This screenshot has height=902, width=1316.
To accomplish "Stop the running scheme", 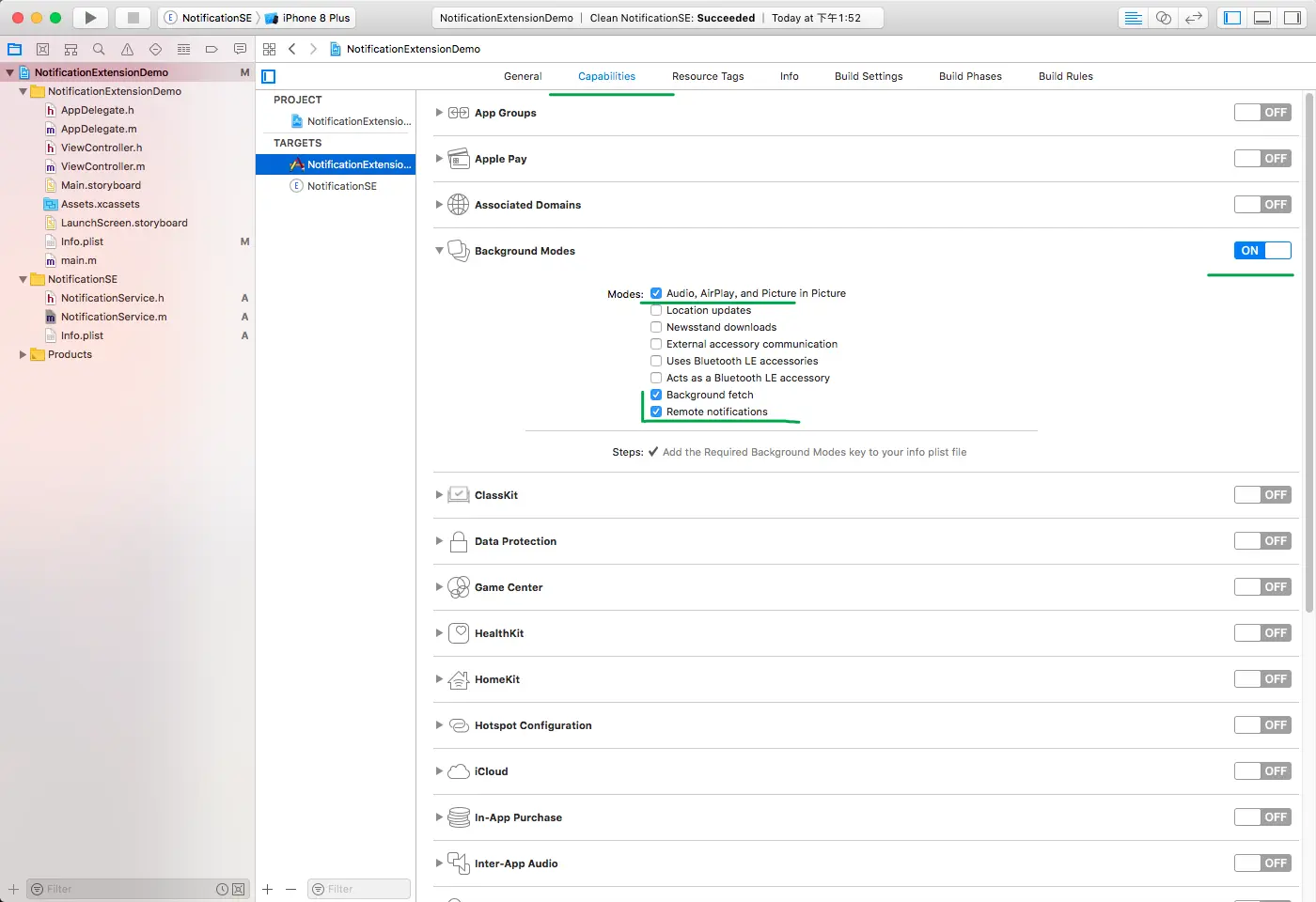I will point(133,18).
